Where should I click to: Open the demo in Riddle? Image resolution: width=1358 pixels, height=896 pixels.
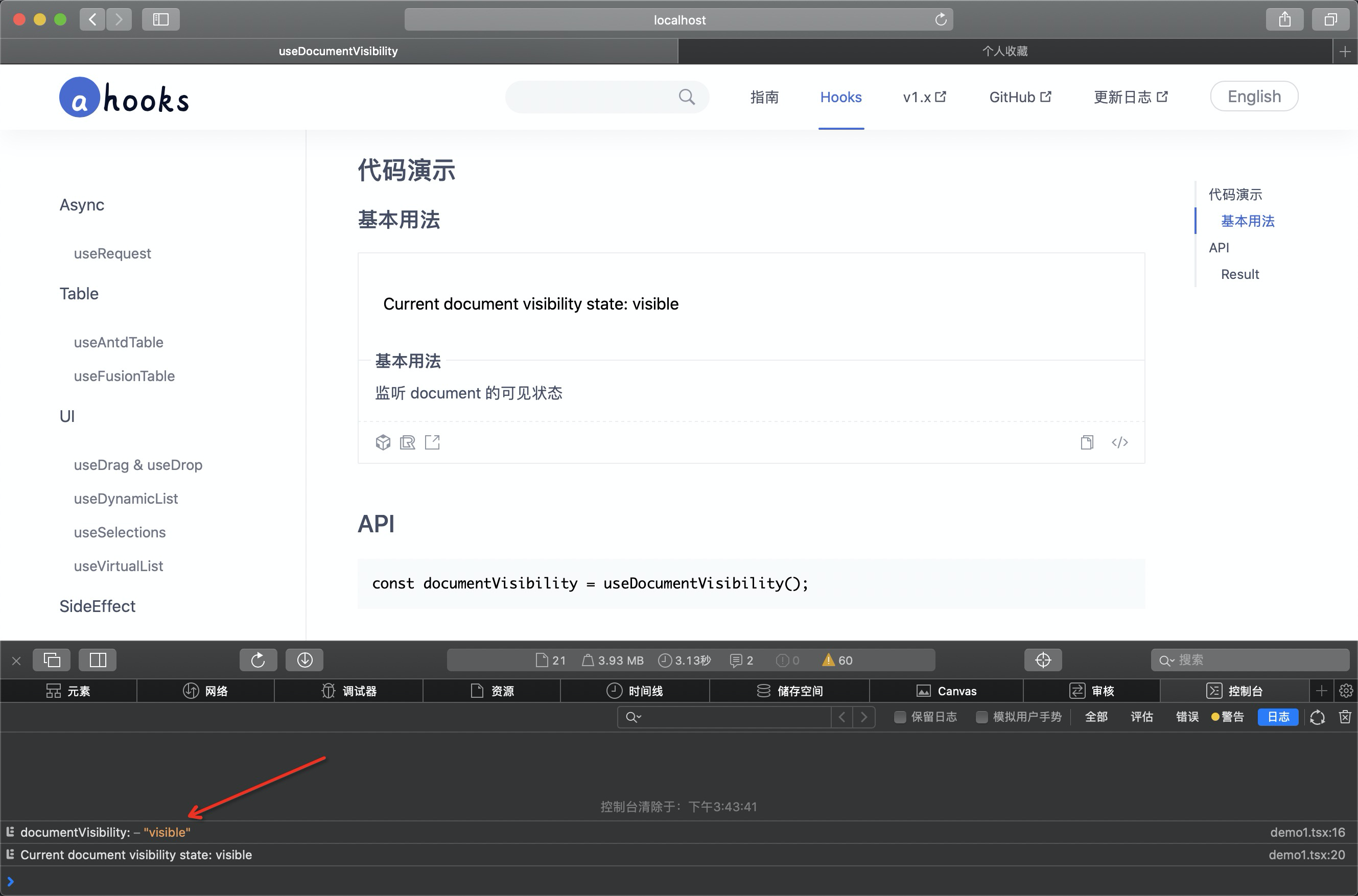(x=408, y=442)
